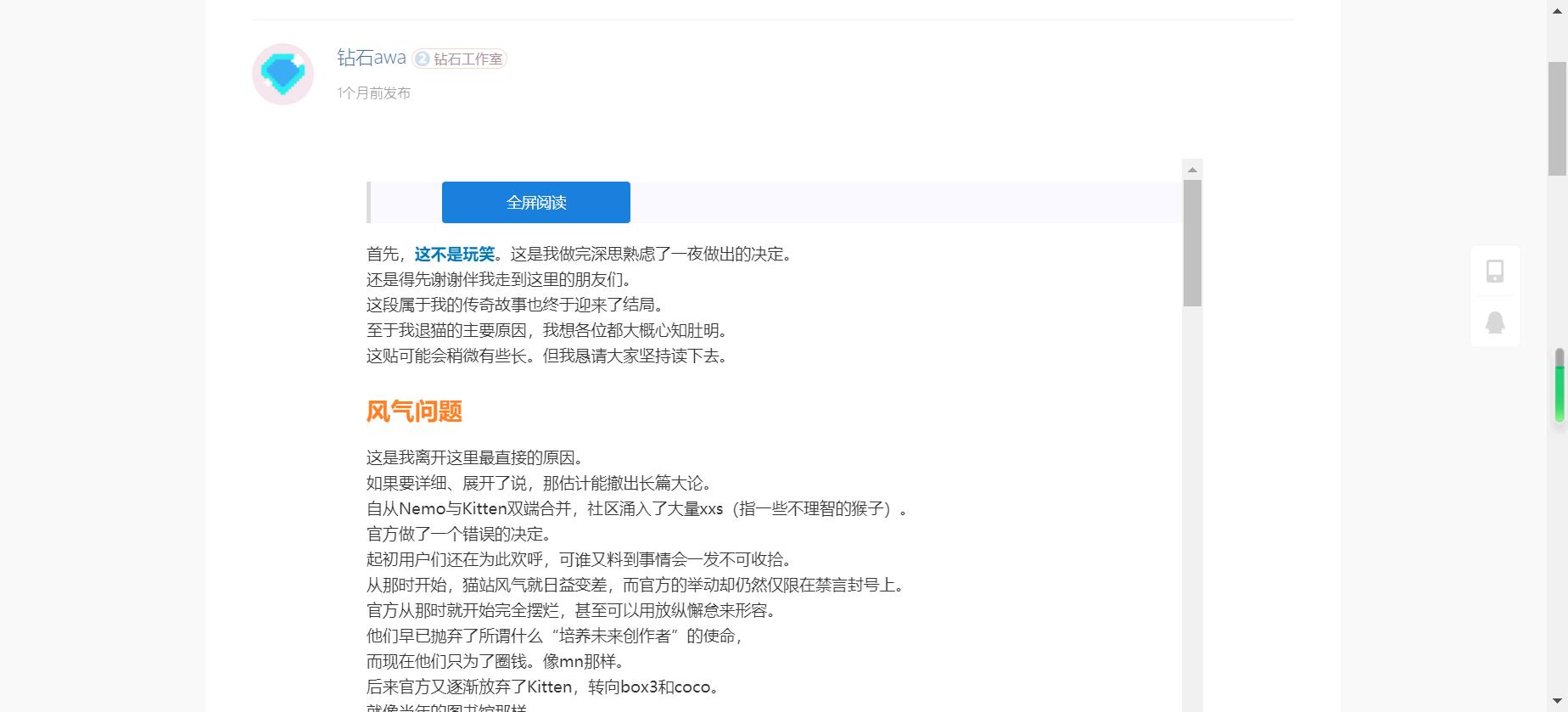Click the line starting 他们早已抛弃了所谓什么

[x=556, y=636]
